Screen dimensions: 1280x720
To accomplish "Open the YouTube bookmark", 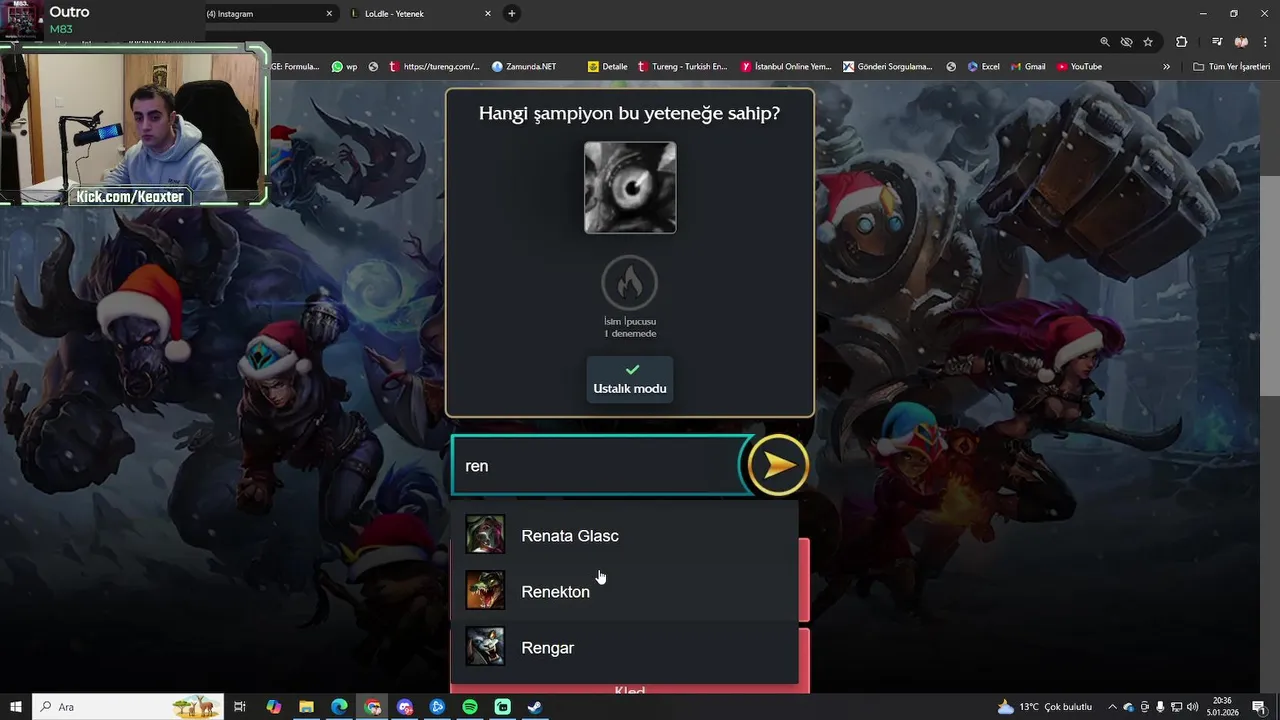I will [x=1079, y=67].
